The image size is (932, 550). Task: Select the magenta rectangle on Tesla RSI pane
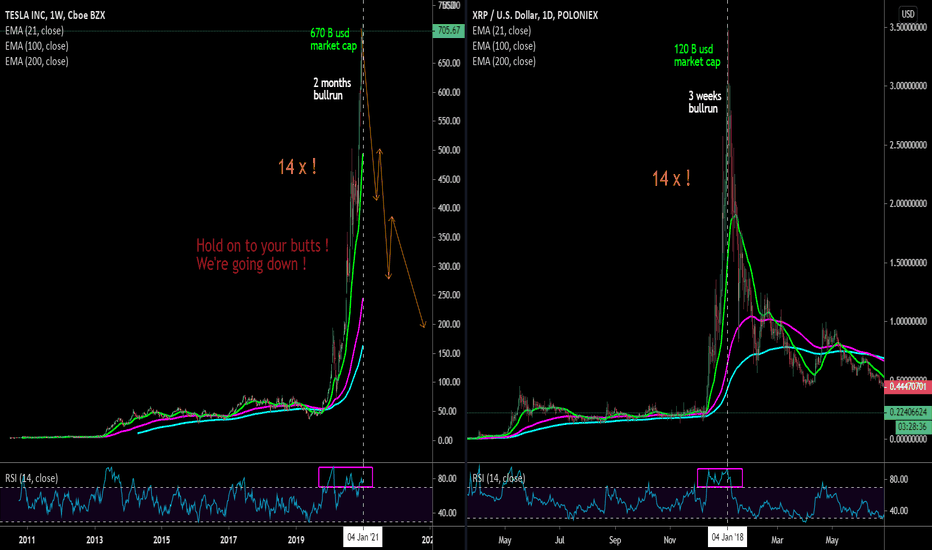[345, 477]
